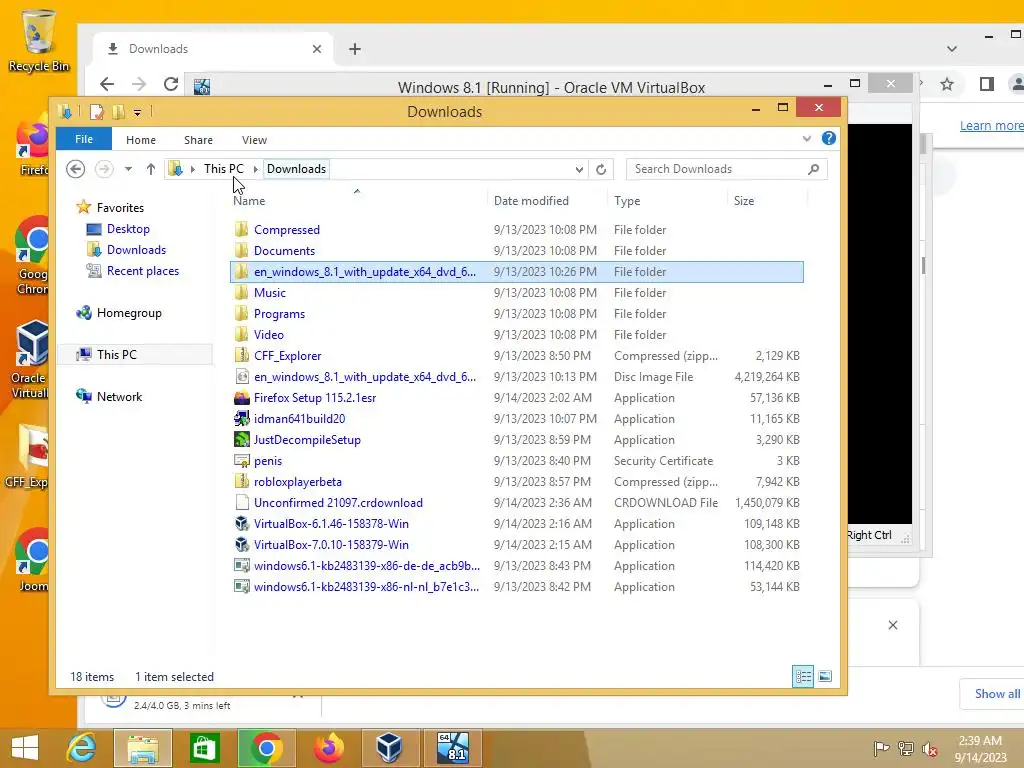Image resolution: width=1024 pixels, height=768 pixels.
Task: Expand the ribbon with the chevron
Action: point(807,138)
